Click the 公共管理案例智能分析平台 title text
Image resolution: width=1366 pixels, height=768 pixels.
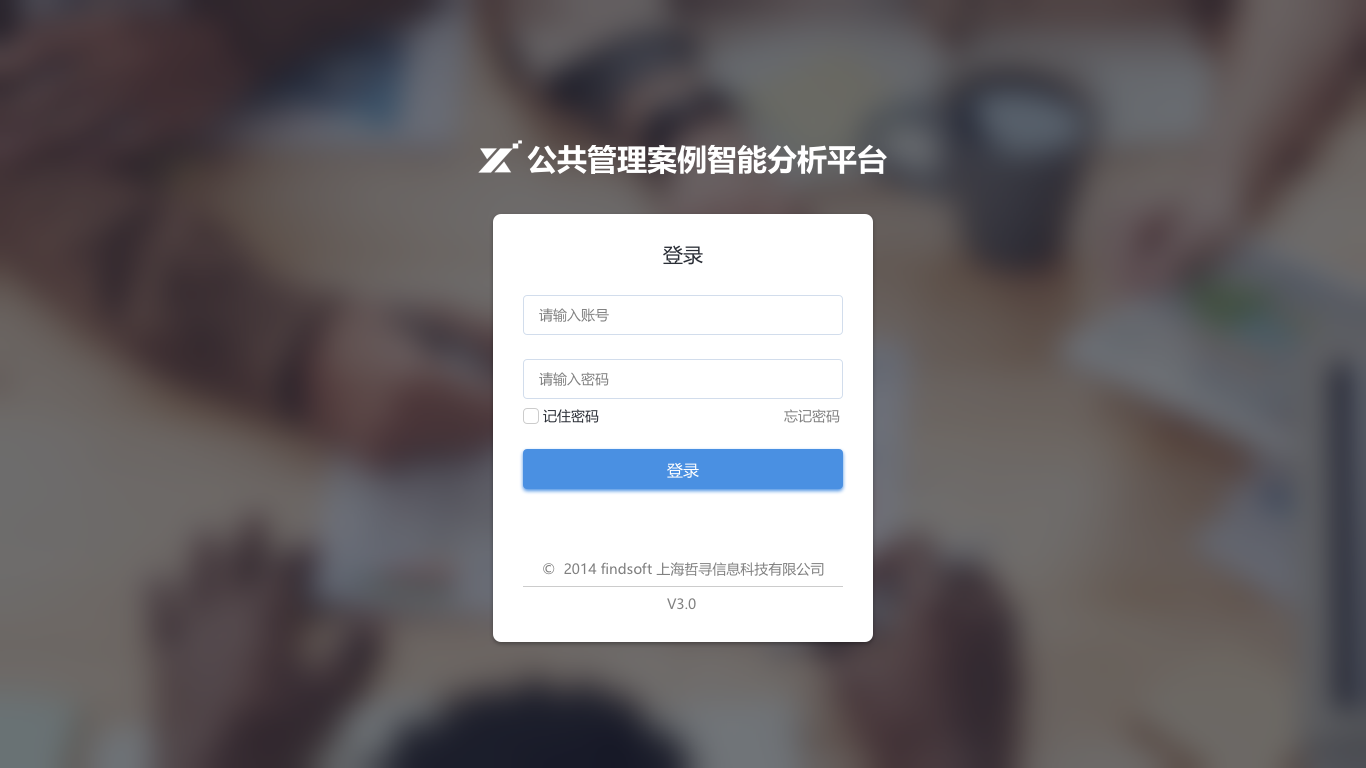coord(707,160)
